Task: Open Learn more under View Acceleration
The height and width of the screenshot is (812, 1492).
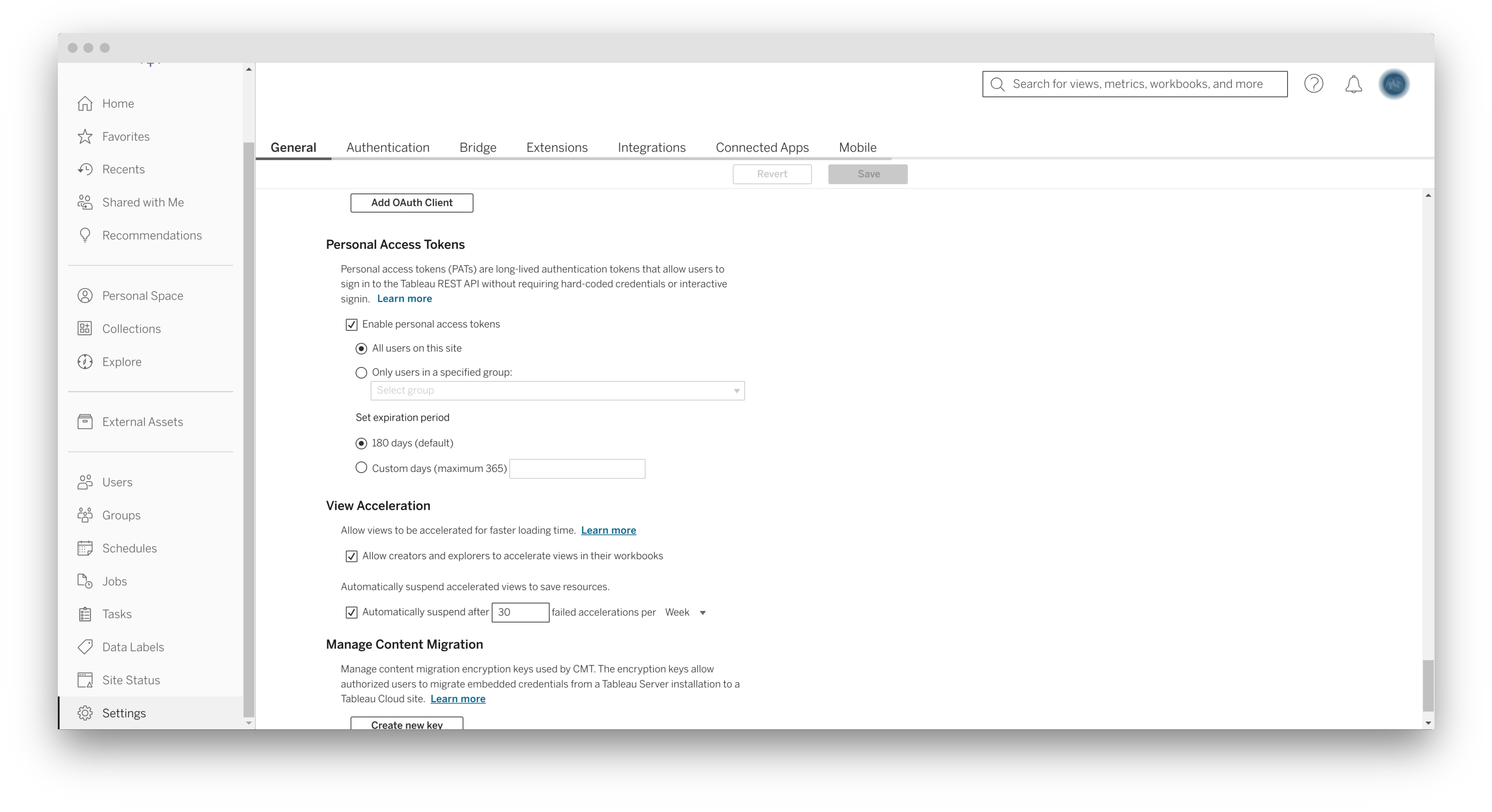Action: click(x=608, y=531)
